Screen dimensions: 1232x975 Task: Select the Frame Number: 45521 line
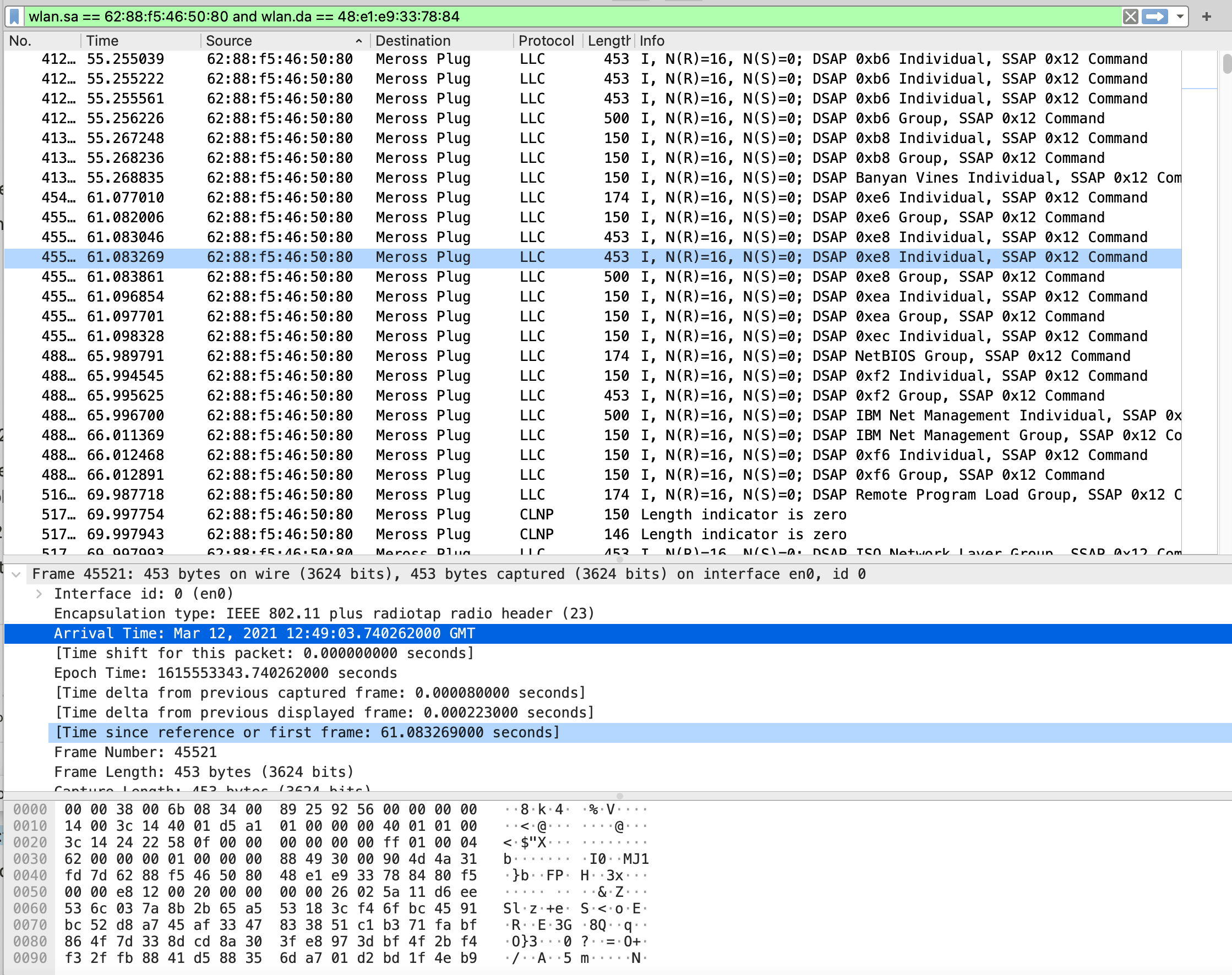(135, 752)
